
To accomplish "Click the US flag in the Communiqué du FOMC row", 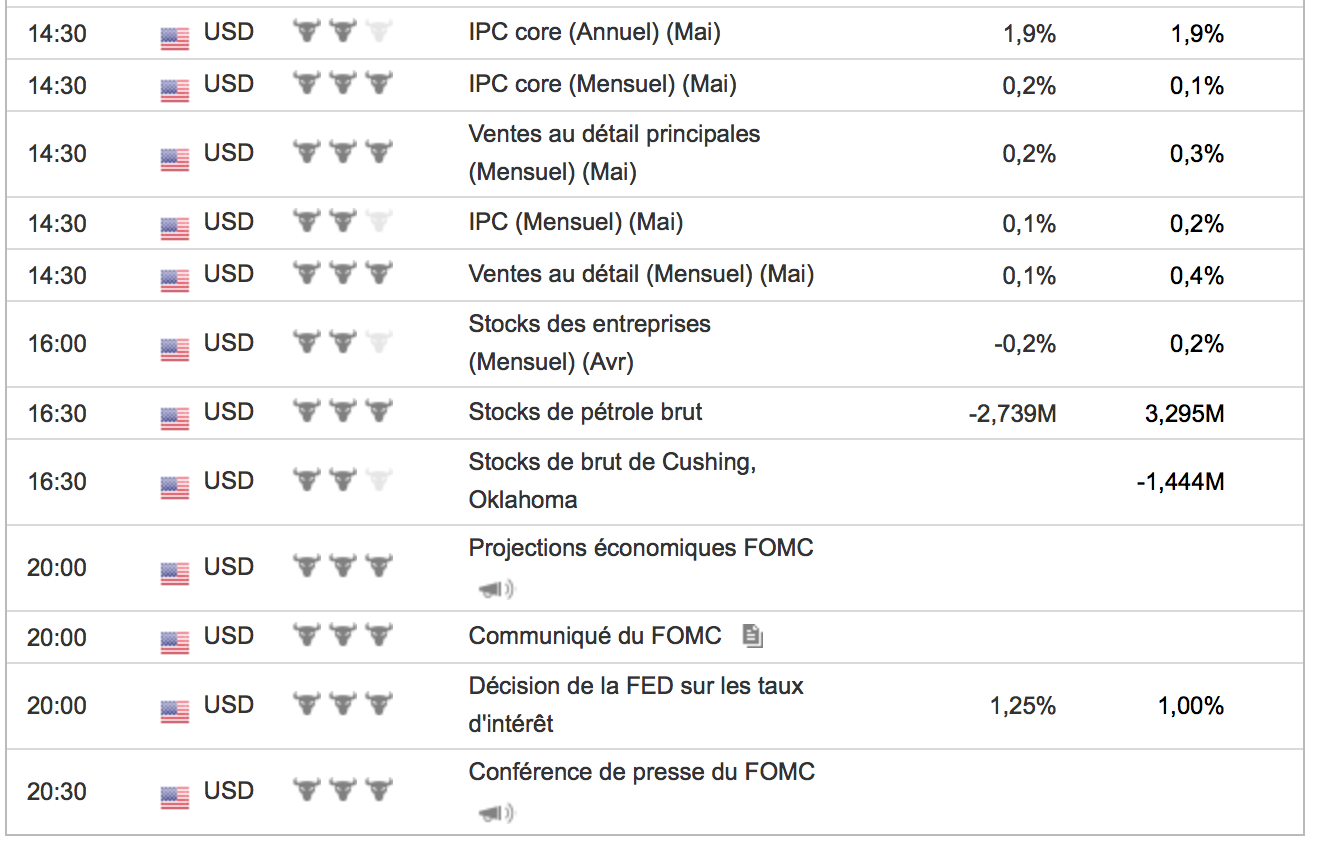I will [x=175, y=641].
